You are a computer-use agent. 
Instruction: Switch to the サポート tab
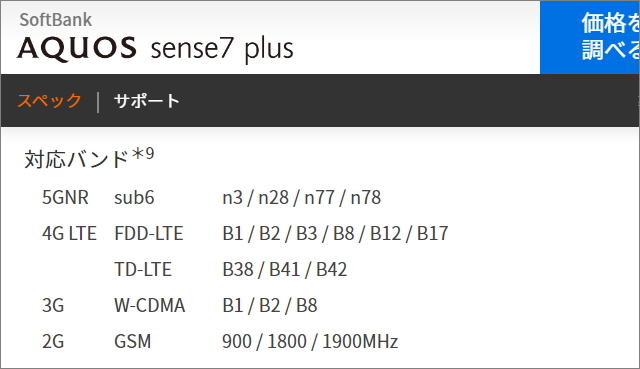(147, 101)
